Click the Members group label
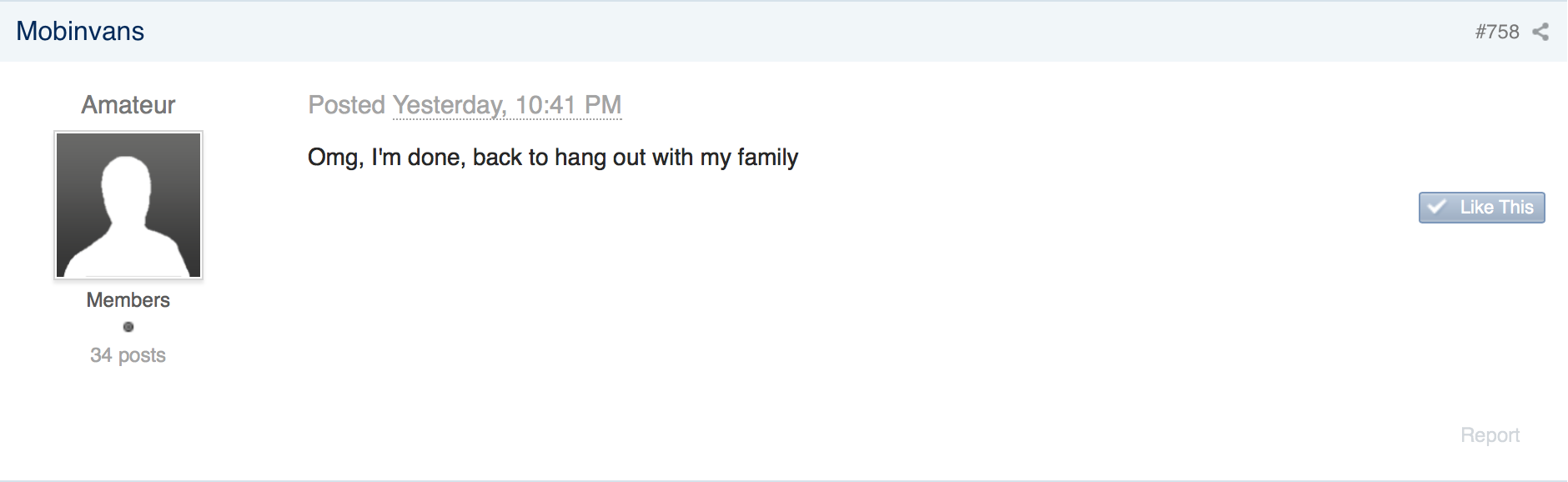1568x482 pixels. (128, 300)
